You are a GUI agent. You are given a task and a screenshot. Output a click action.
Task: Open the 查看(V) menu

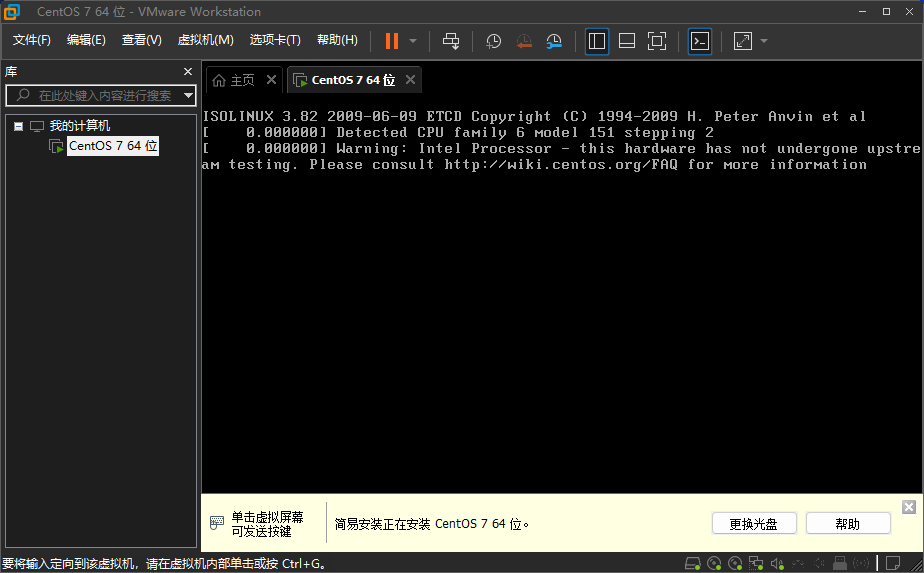141,39
